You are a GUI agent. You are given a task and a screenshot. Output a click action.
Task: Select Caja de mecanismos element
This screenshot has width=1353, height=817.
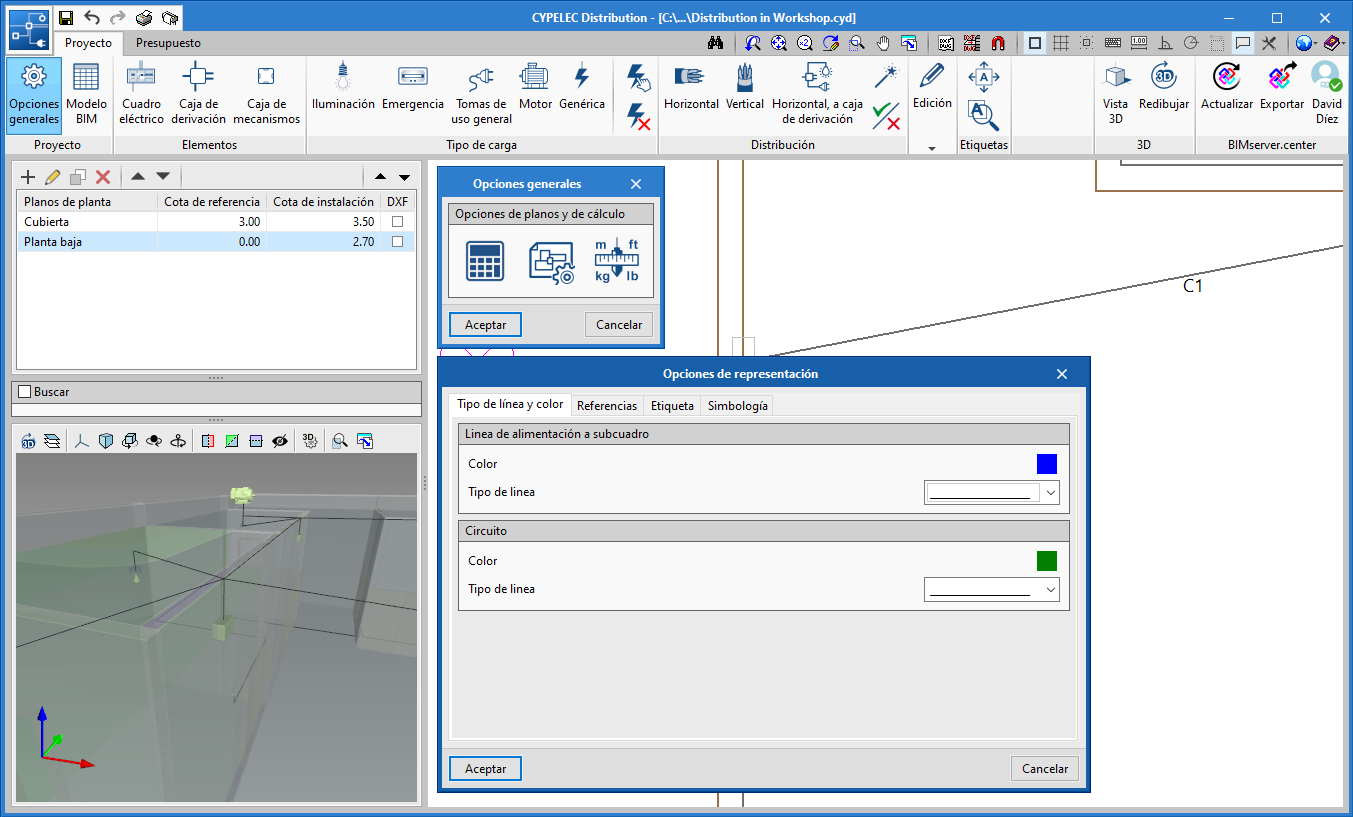[266, 94]
